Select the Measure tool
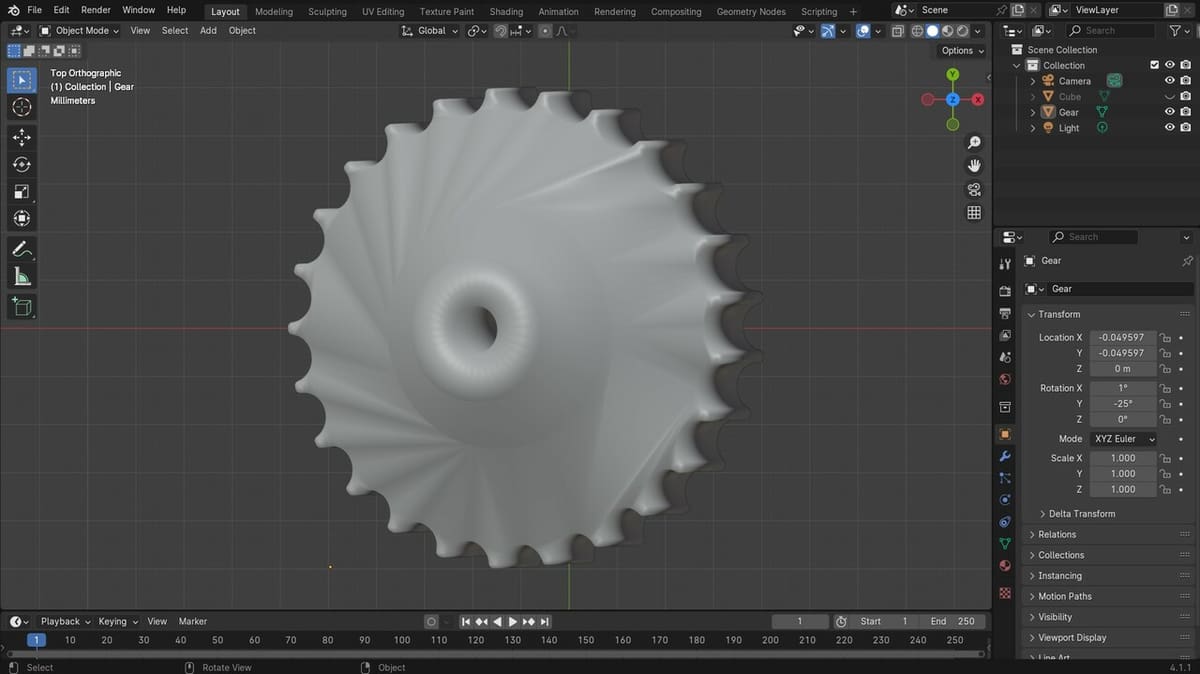Screen dimensions: 1200x674 (x=21, y=276)
